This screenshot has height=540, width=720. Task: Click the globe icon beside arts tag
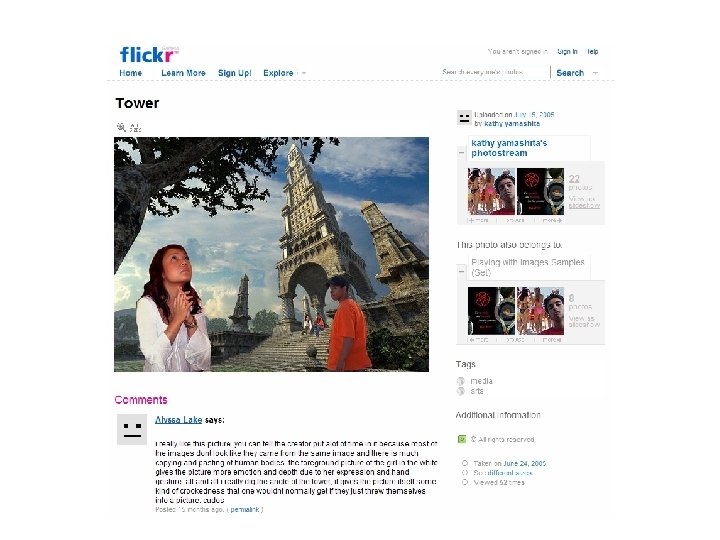click(x=461, y=391)
